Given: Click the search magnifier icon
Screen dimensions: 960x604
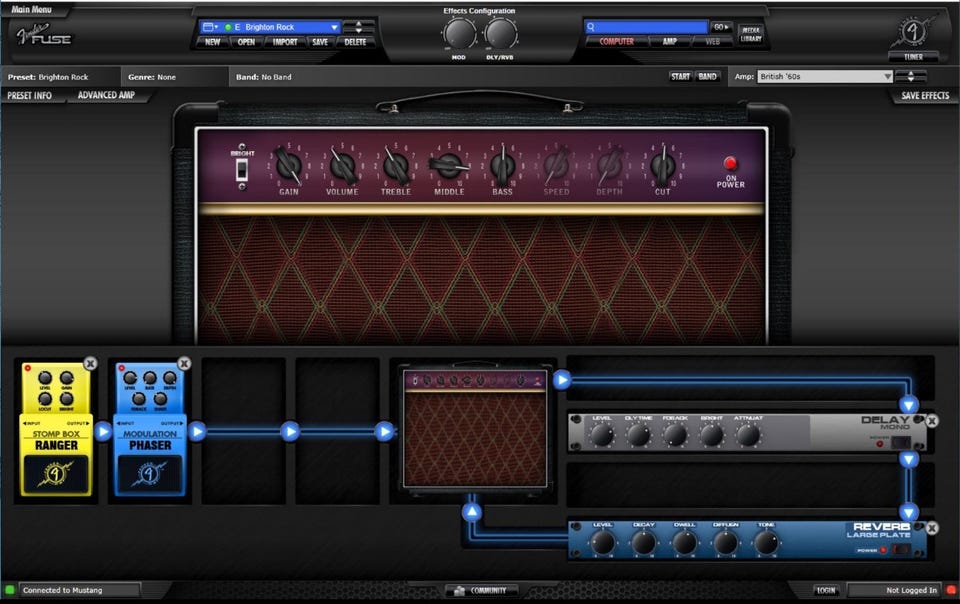Looking at the screenshot, I should [591, 27].
